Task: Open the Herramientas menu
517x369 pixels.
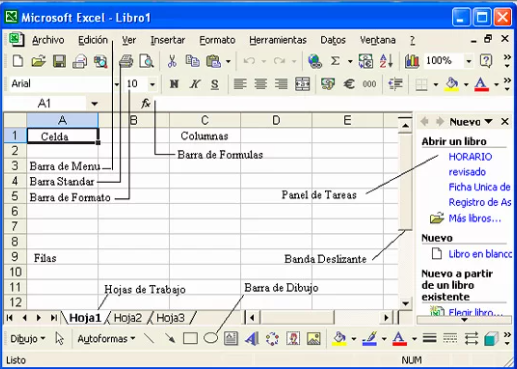Action: click(278, 40)
